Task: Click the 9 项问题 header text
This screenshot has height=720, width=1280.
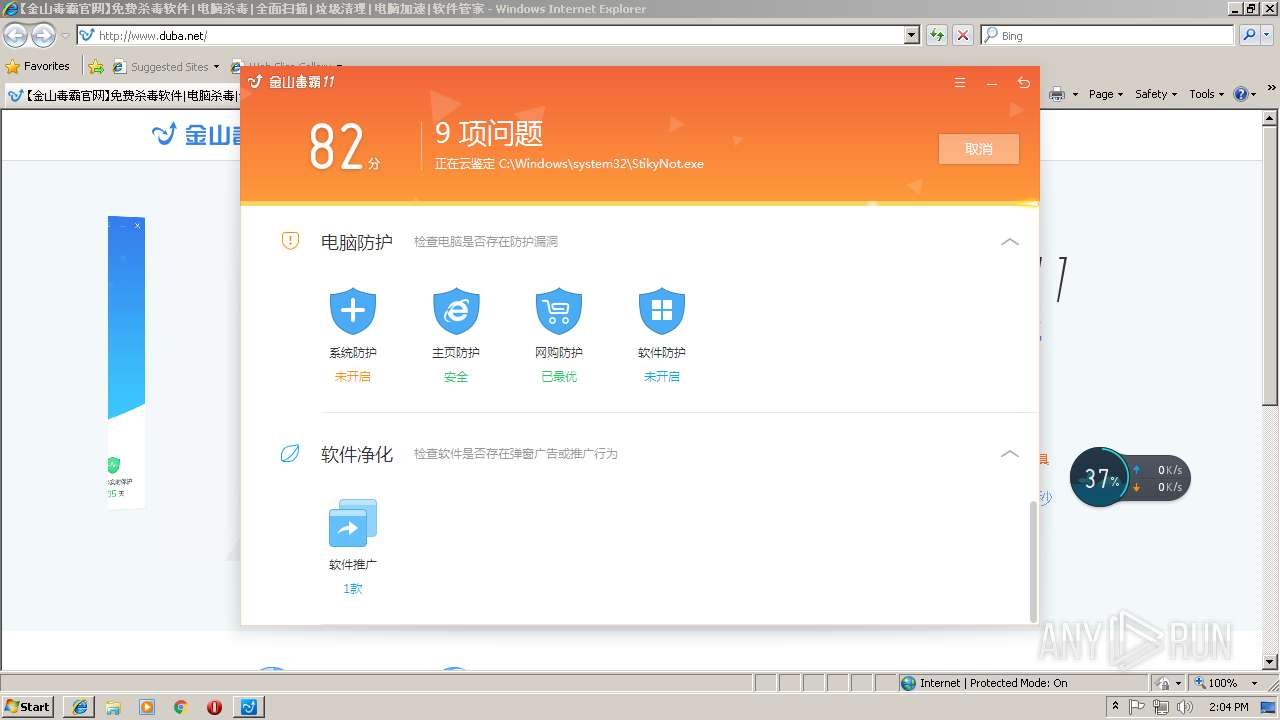Action: [489, 134]
